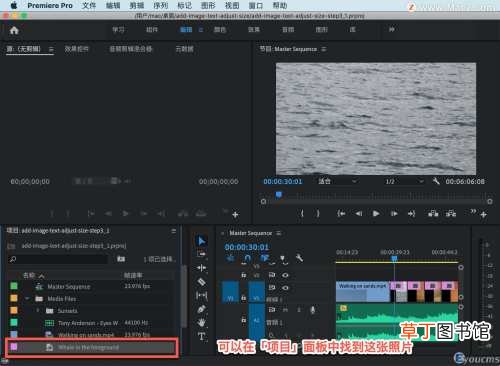
Task: Toggle Snap in timeline
Action: 247,259
